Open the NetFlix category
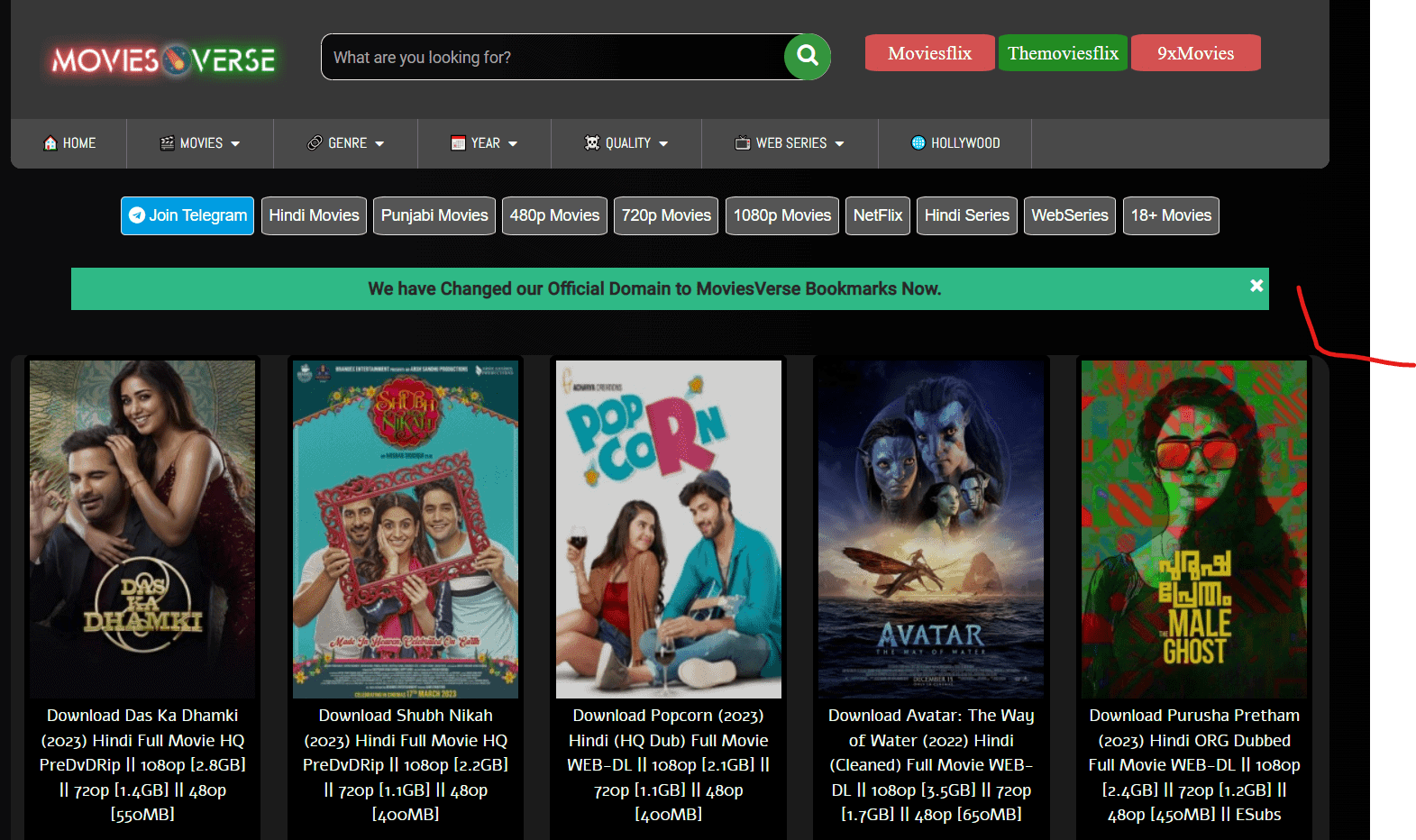The width and height of the screenshot is (1416, 840). (x=878, y=215)
